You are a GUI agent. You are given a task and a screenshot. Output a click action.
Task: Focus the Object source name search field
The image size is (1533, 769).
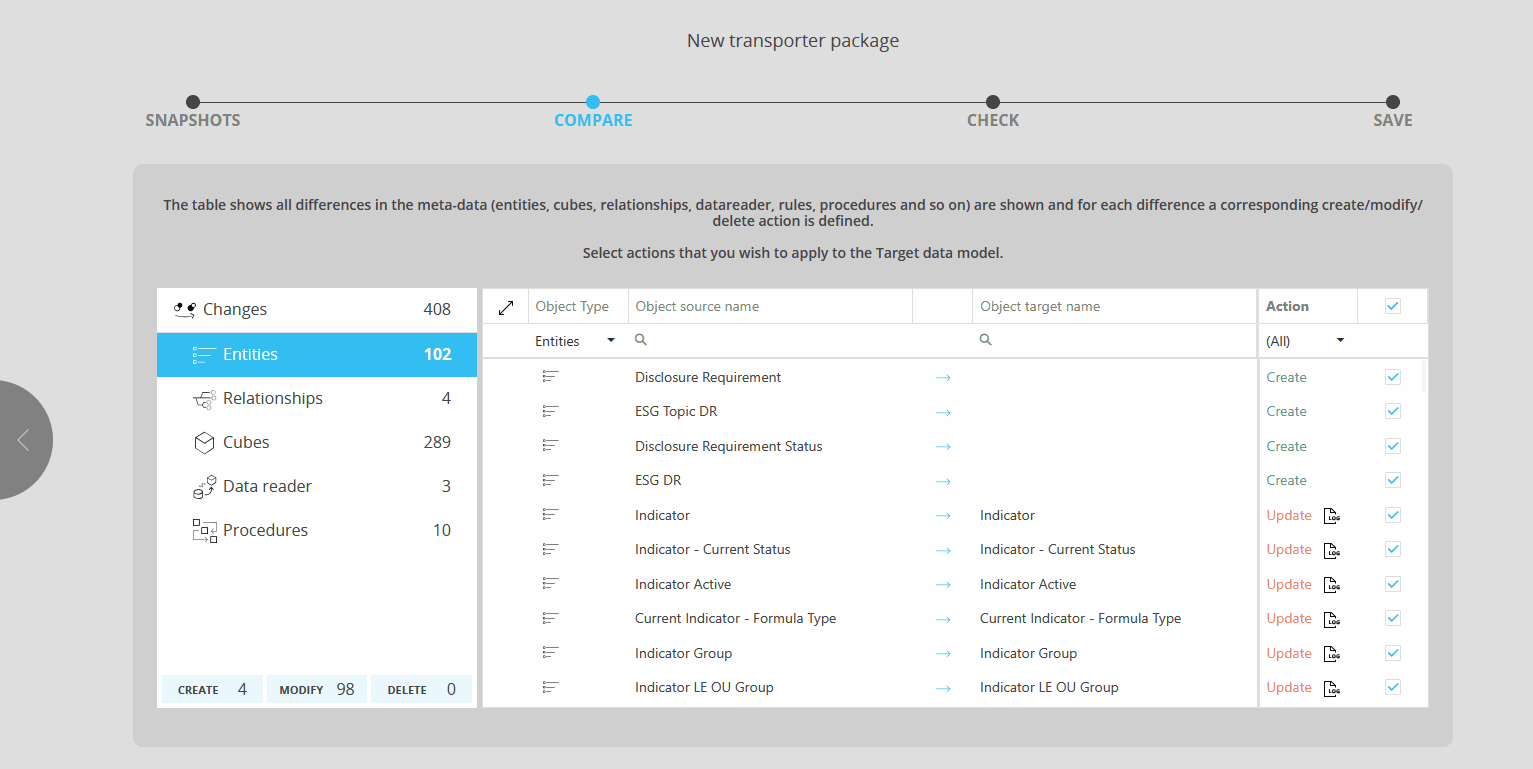pyautogui.click(x=770, y=341)
